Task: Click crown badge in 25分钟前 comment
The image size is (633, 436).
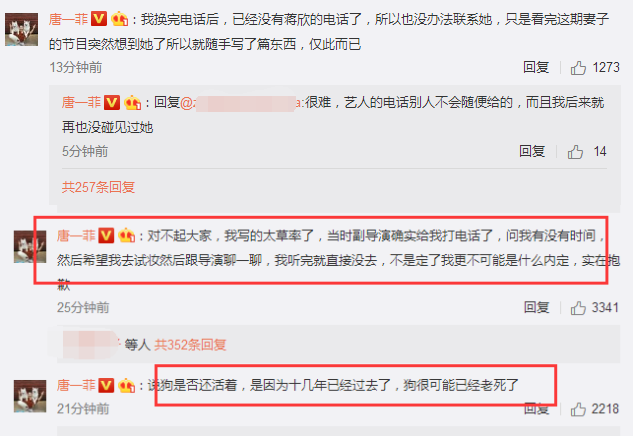Action: pyautogui.click(x=126, y=235)
